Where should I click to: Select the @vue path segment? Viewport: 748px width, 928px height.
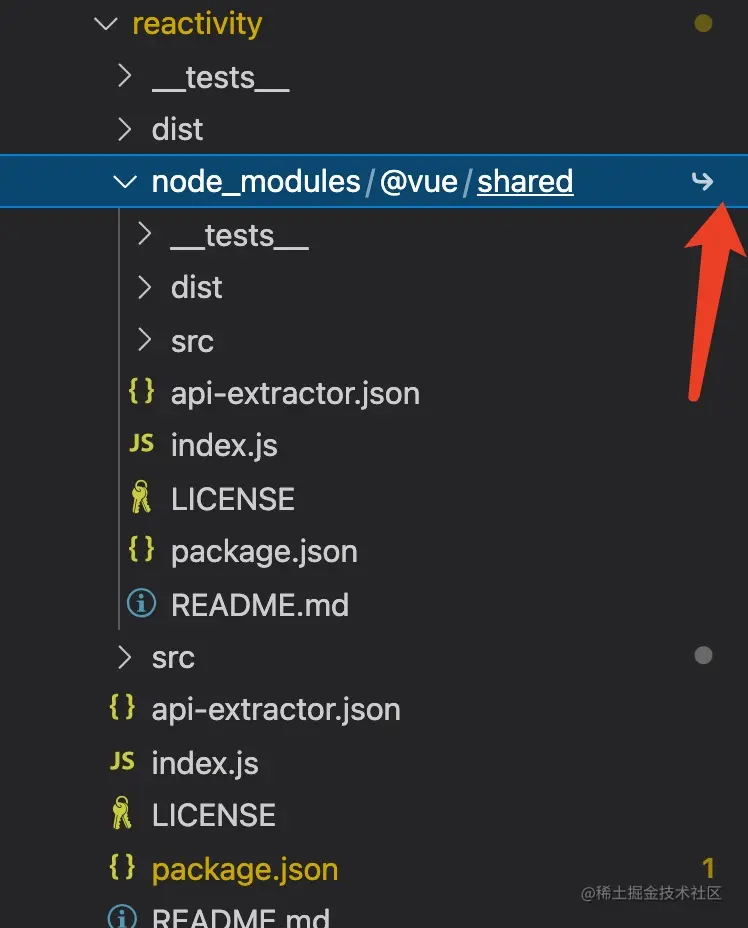pos(418,182)
